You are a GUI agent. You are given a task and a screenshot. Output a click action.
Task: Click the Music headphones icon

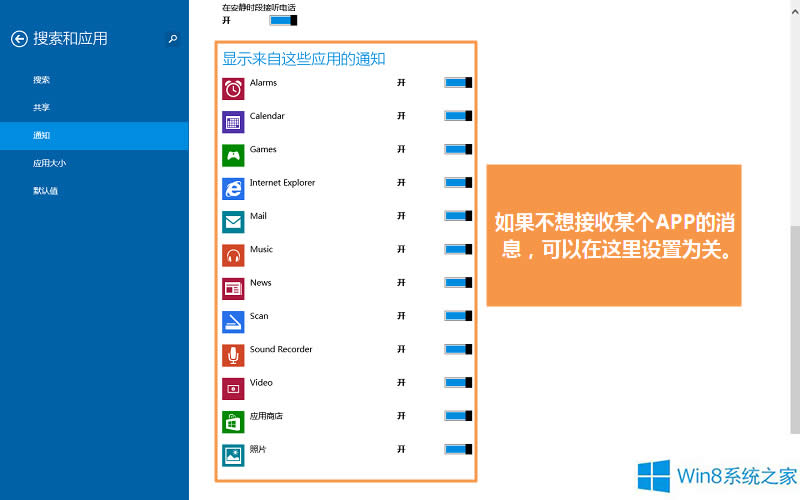tap(233, 256)
